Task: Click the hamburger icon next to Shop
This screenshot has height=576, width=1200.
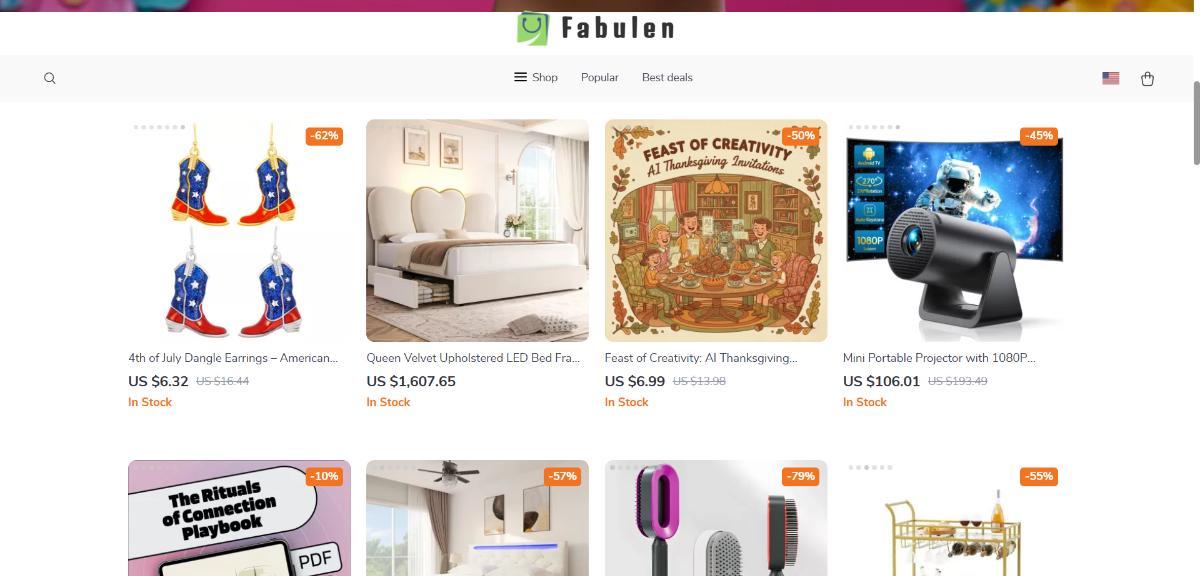Action: (x=520, y=77)
